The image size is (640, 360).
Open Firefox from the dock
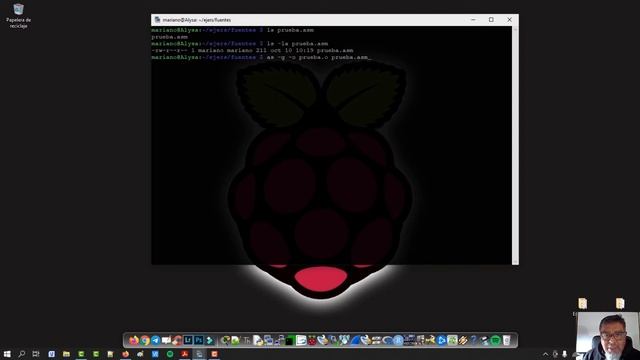tap(134, 340)
